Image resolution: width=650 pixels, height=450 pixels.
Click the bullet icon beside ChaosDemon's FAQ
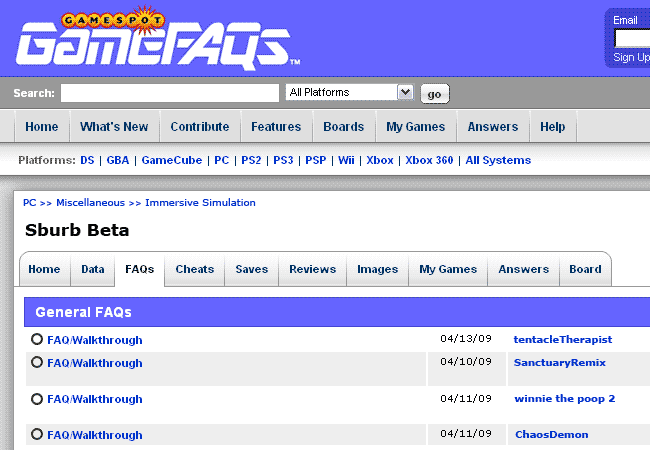click(37, 434)
